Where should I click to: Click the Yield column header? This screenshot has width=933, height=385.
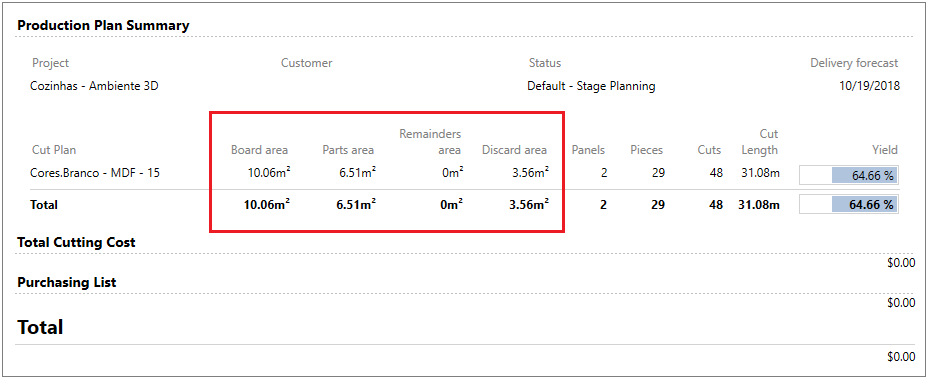pos(885,150)
